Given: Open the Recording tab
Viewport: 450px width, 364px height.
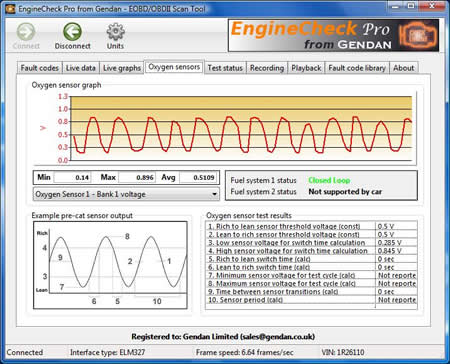Looking at the screenshot, I should coord(267,68).
